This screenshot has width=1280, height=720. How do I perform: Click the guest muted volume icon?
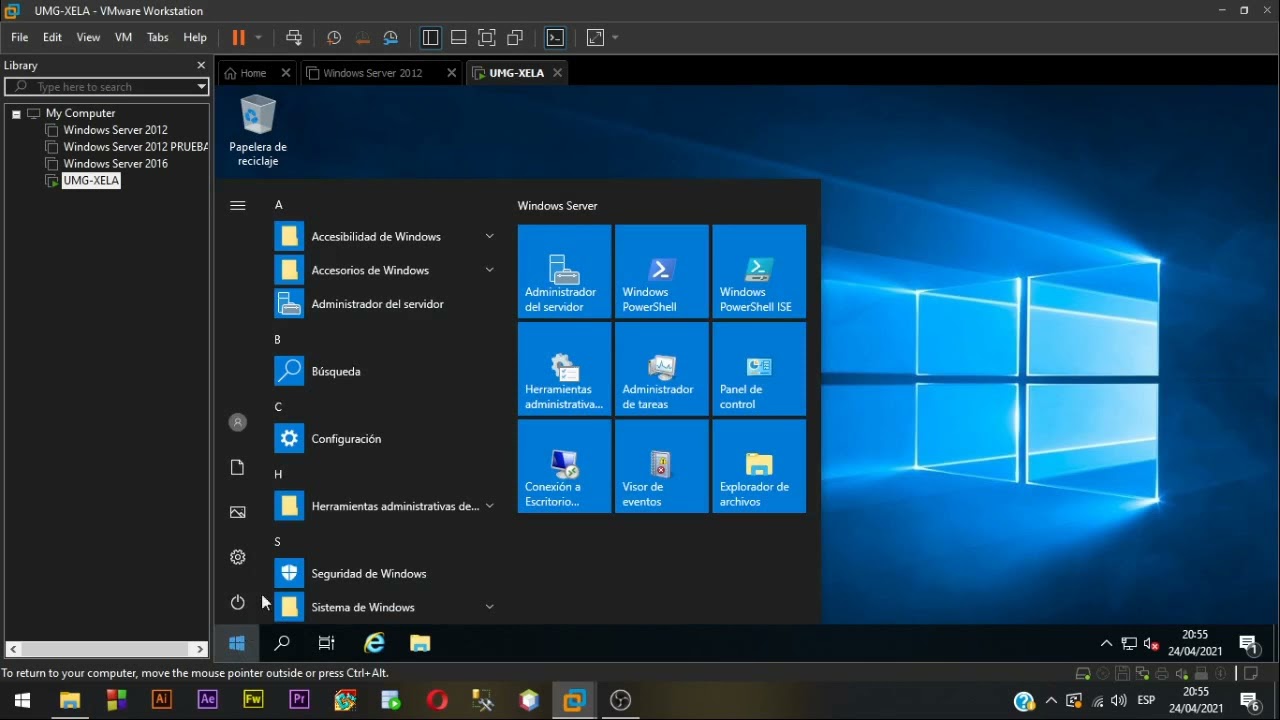point(1151,644)
